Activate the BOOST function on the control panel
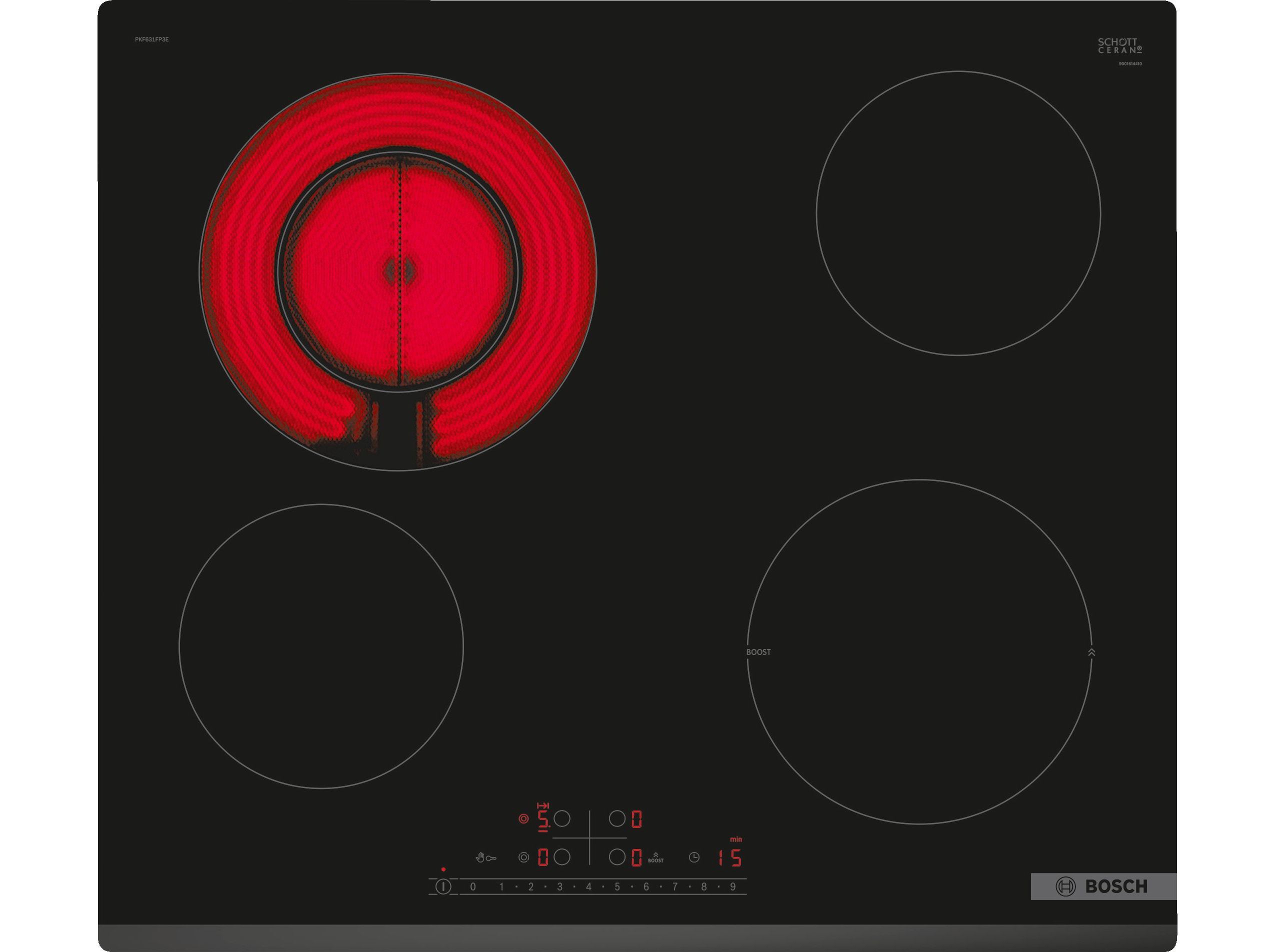Image resolution: width=1275 pixels, height=952 pixels. coord(655,857)
